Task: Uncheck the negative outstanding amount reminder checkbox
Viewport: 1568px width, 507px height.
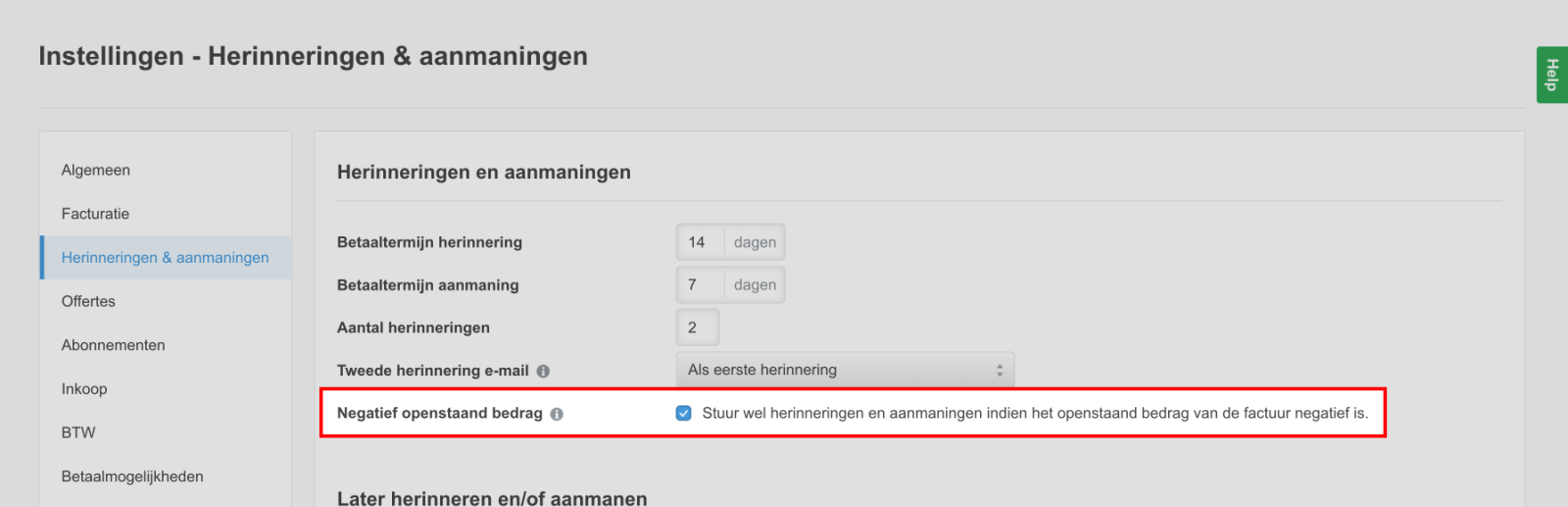Action: pyautogui.click(x=684, y=413)
